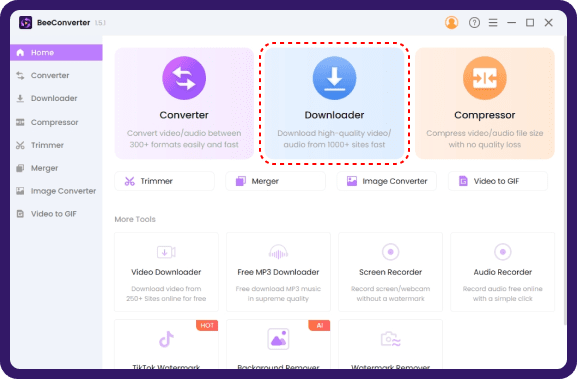Select Home in the sidebar
Image resolution: width=577 pixels, height=379 pixels.
tap(56, 52)
